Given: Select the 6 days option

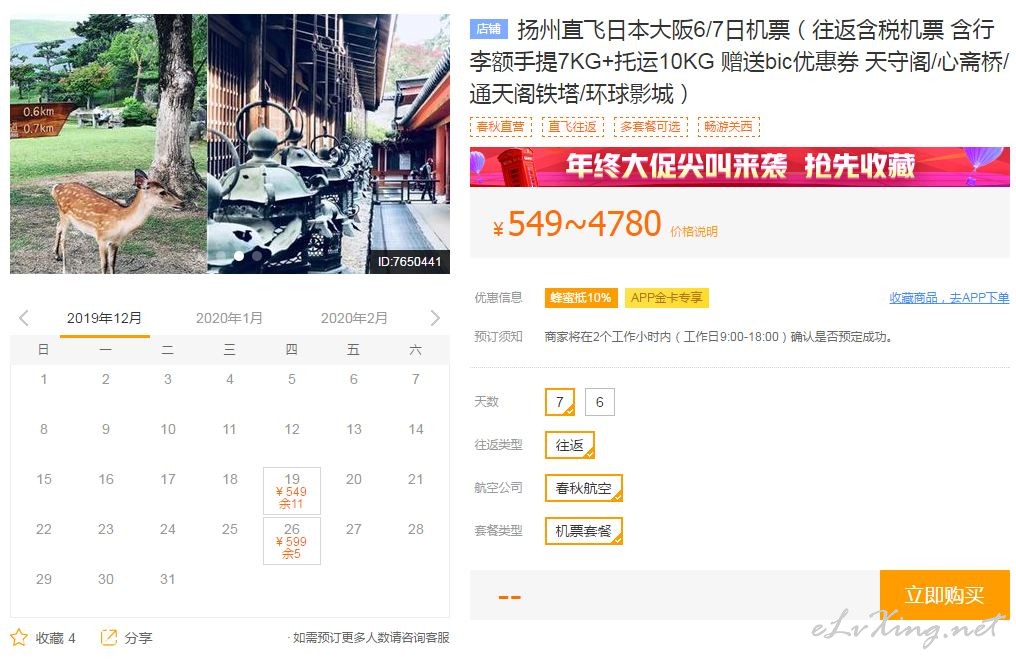Looking at the screenshot, I should pos(599,402).
